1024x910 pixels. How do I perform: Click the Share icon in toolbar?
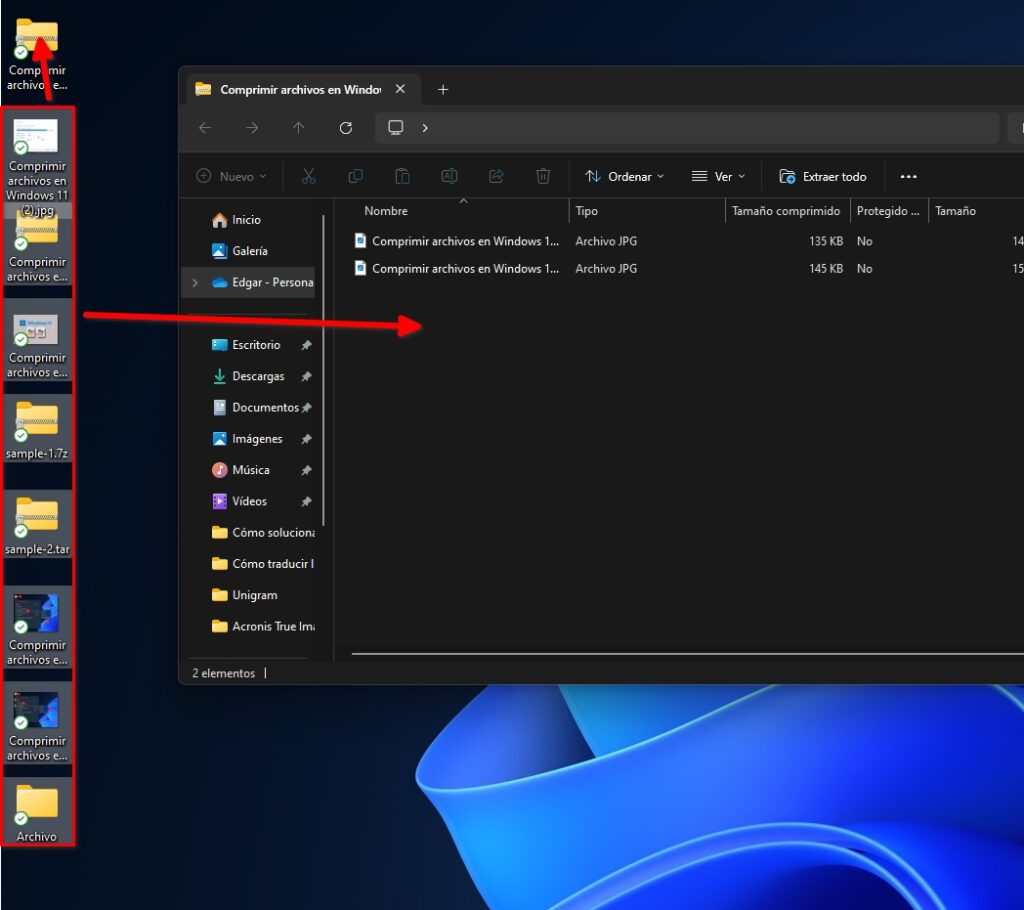pos(496,176)
